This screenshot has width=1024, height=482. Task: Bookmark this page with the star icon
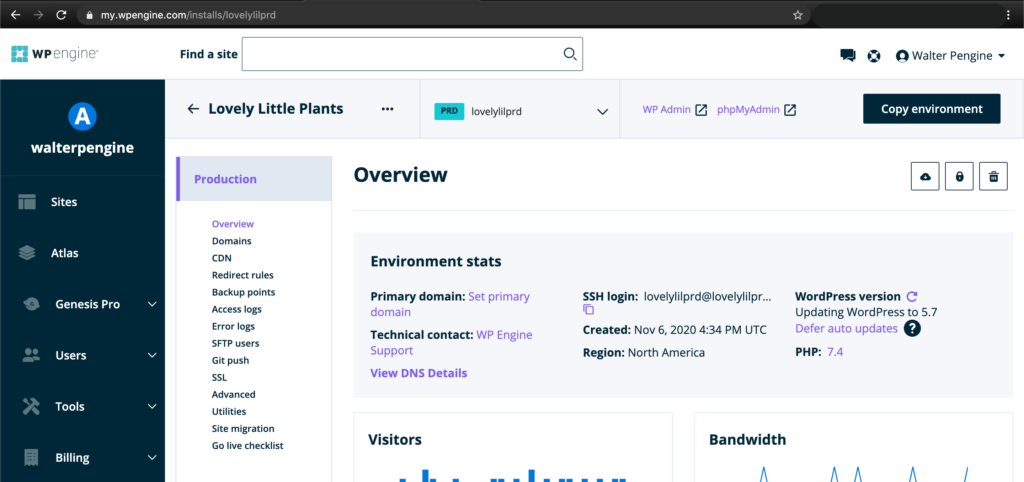point(797,14)
